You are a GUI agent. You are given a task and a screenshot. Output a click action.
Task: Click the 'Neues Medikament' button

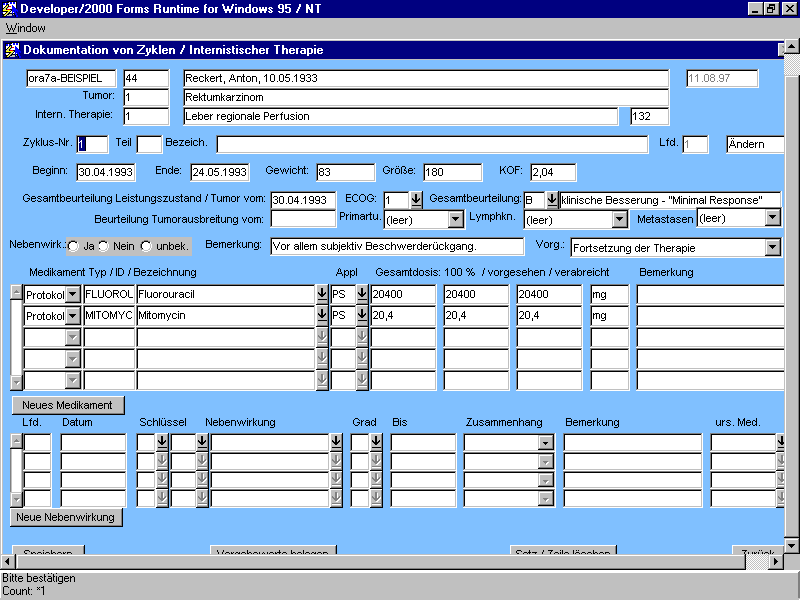(69, 405)
